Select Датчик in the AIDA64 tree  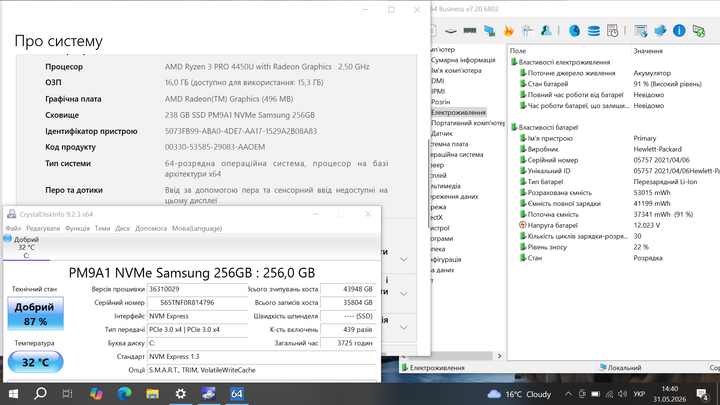[442, 134]
